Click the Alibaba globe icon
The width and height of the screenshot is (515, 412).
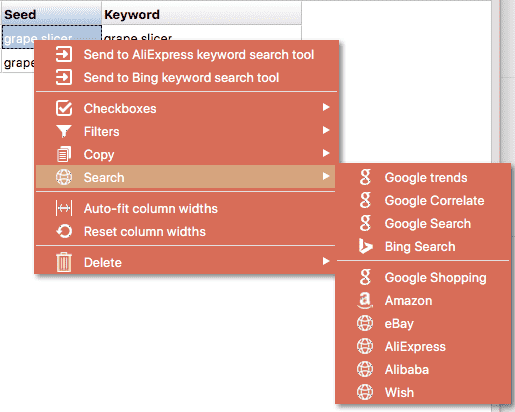click(x=365, y=369)
